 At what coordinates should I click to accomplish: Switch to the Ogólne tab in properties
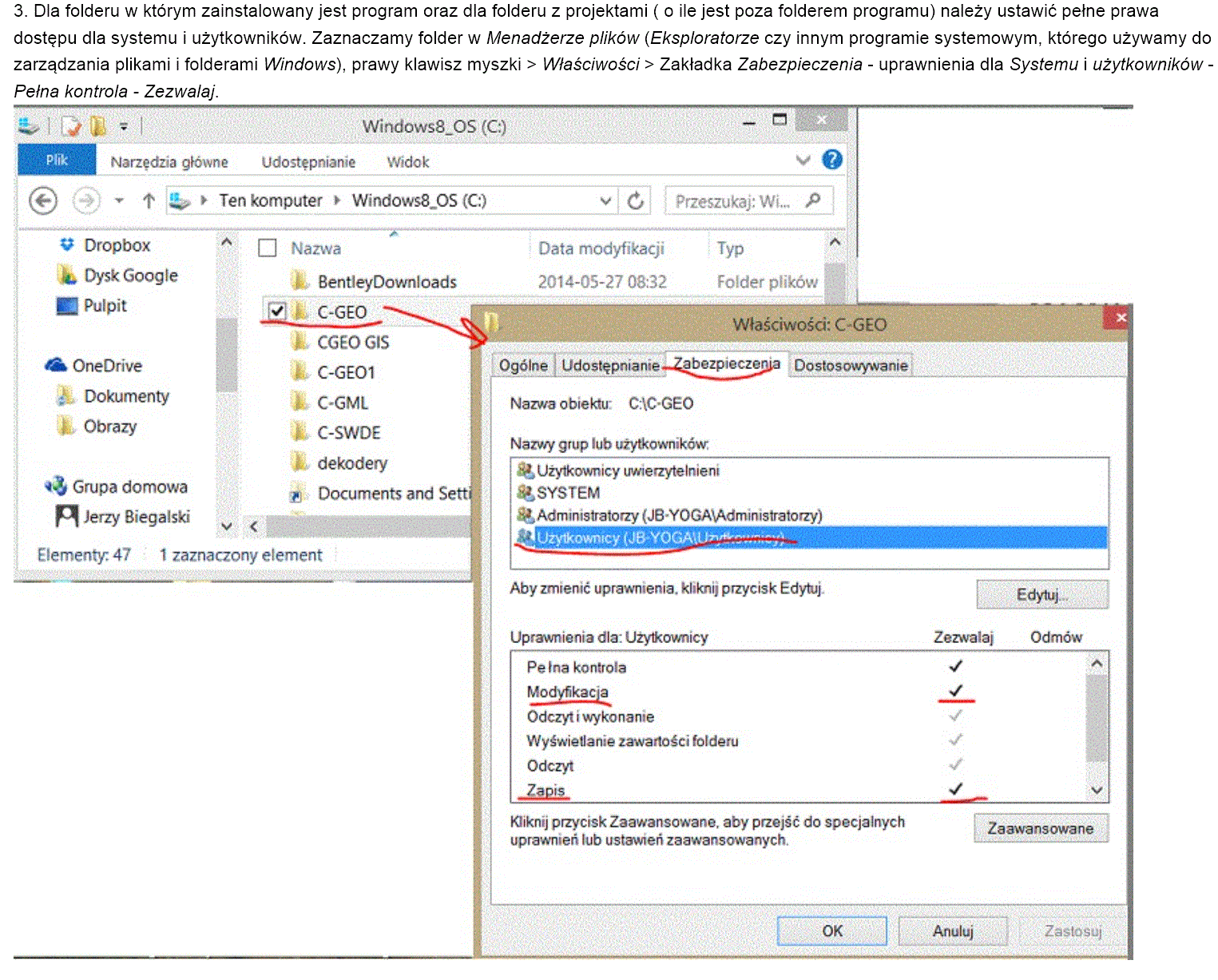click(523, 366)
